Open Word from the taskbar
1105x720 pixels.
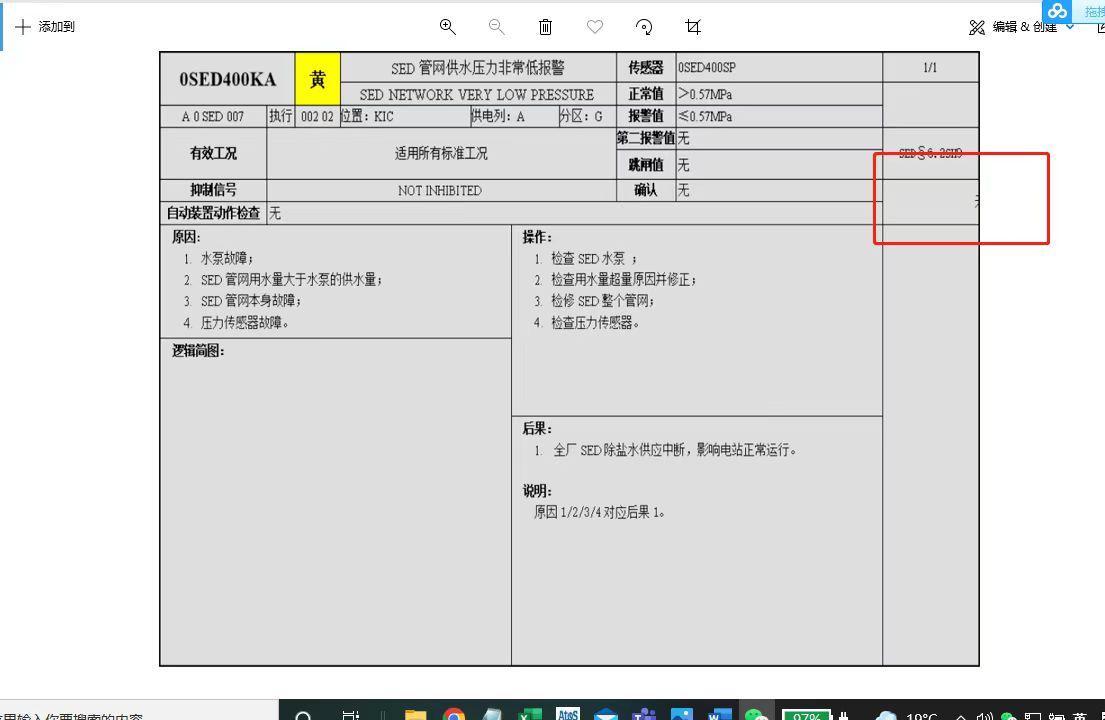coord(719,714)
